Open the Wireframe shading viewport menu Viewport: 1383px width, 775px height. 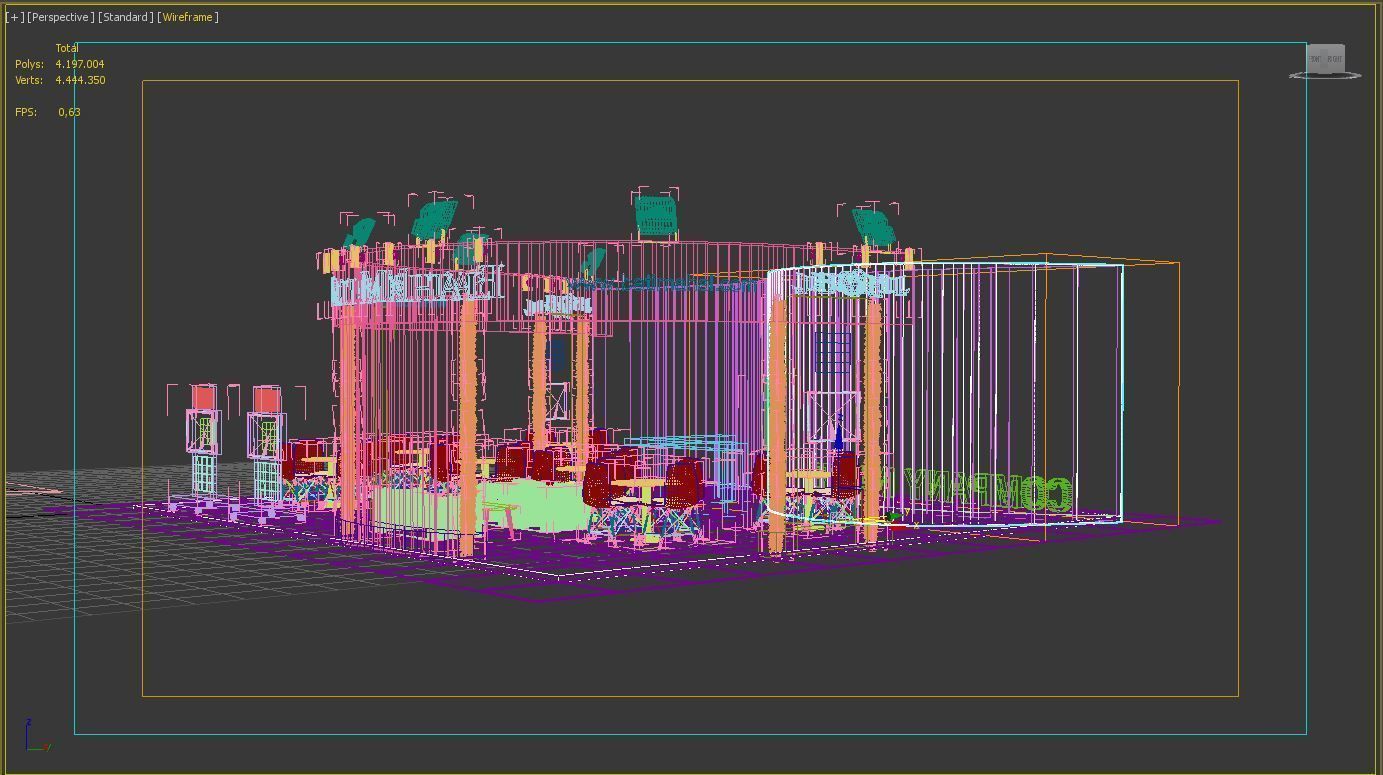click(188, 17)
